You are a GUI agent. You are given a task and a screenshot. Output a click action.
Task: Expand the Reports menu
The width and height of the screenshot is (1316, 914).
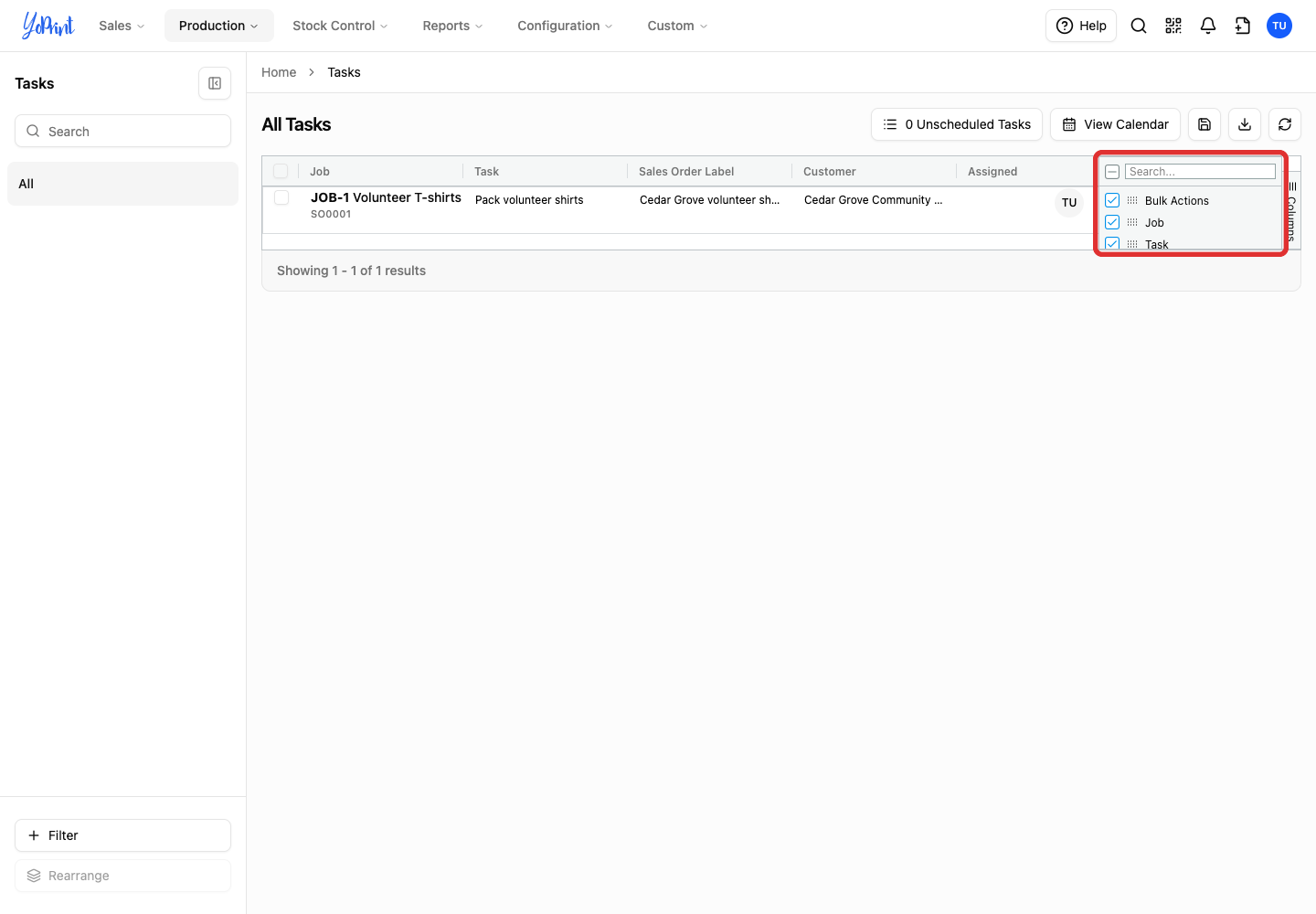[x=452, y=26]
